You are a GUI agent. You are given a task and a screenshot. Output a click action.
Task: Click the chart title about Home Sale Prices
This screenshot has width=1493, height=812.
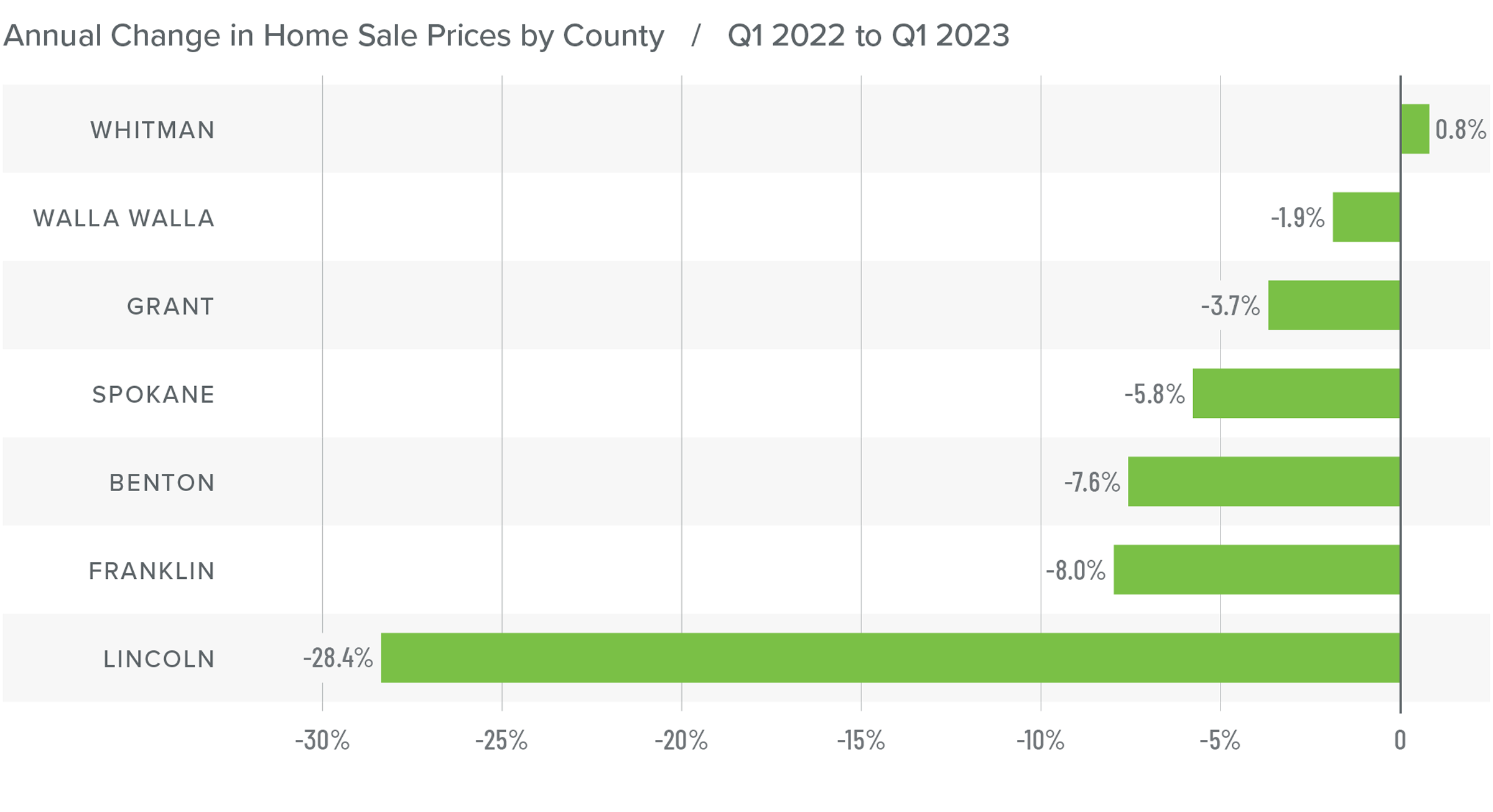[x=334, y=35]
